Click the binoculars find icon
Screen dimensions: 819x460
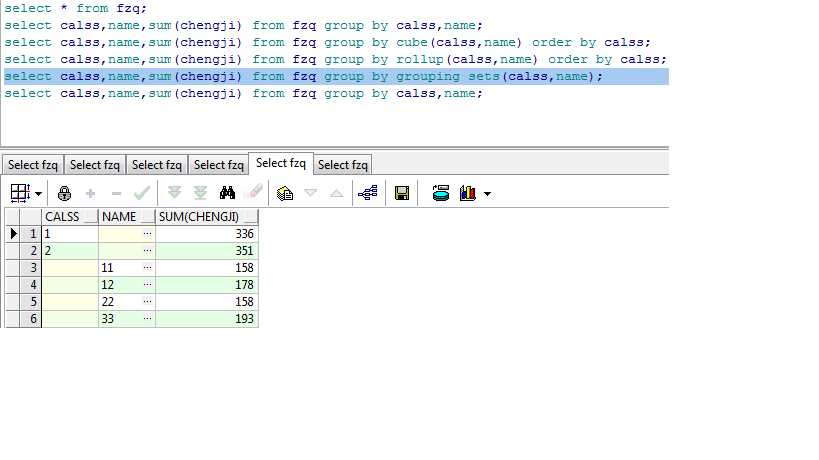coord(227,193)
